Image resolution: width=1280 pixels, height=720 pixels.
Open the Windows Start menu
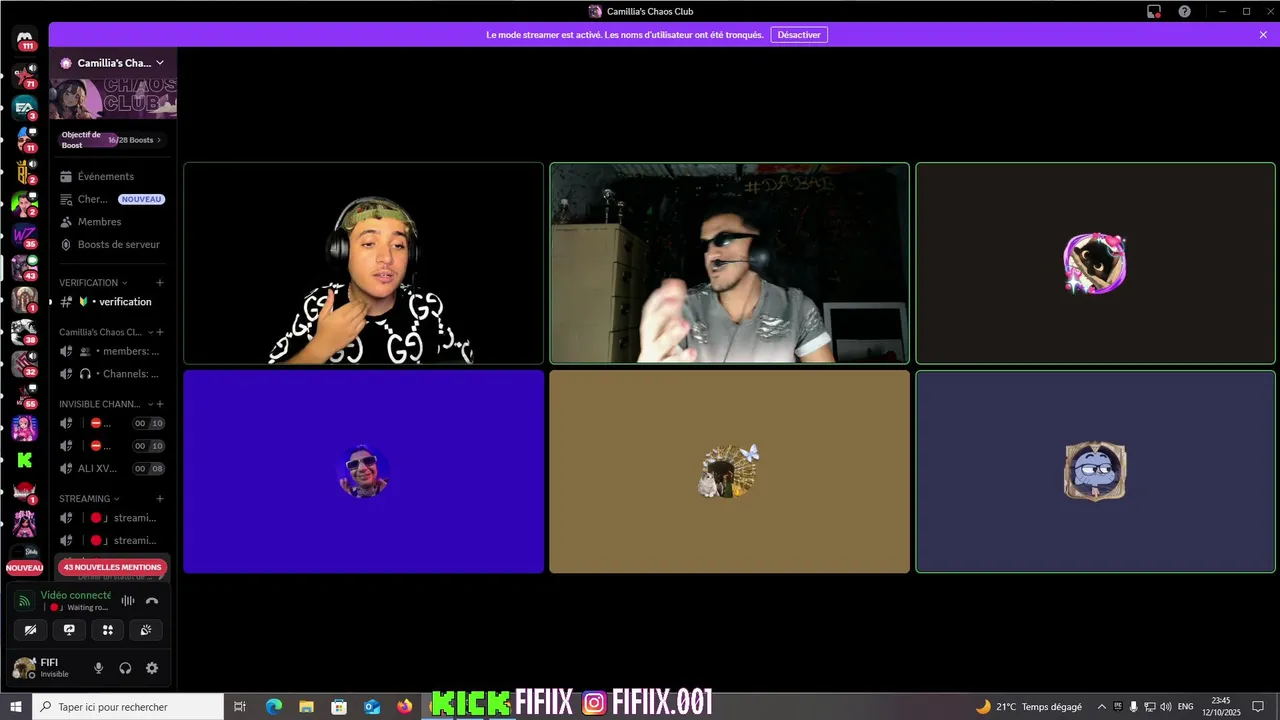17,707
